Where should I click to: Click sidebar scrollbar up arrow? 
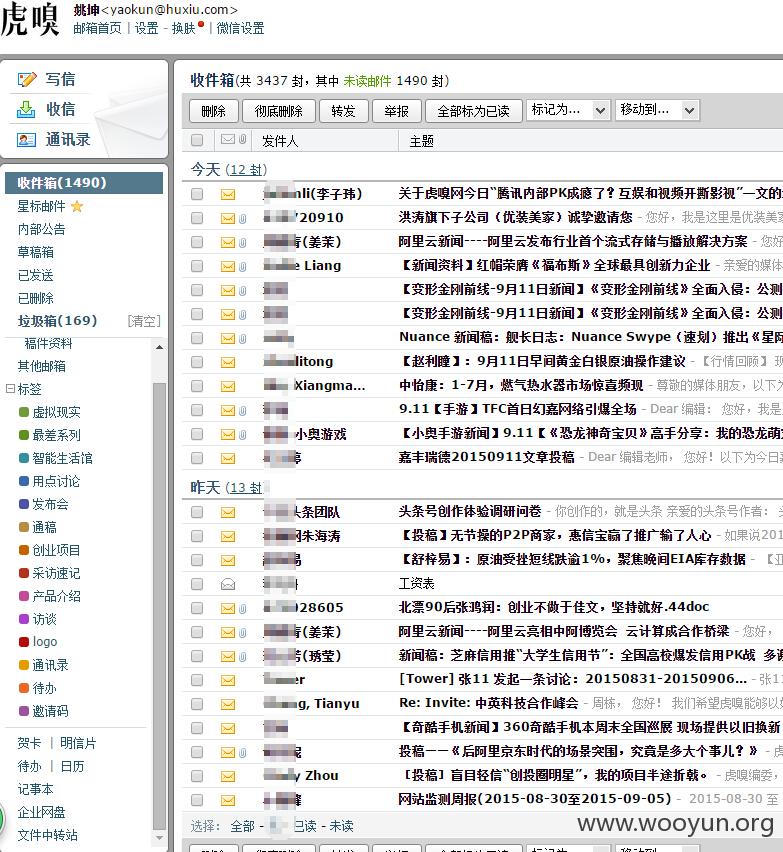click(159, 347)
